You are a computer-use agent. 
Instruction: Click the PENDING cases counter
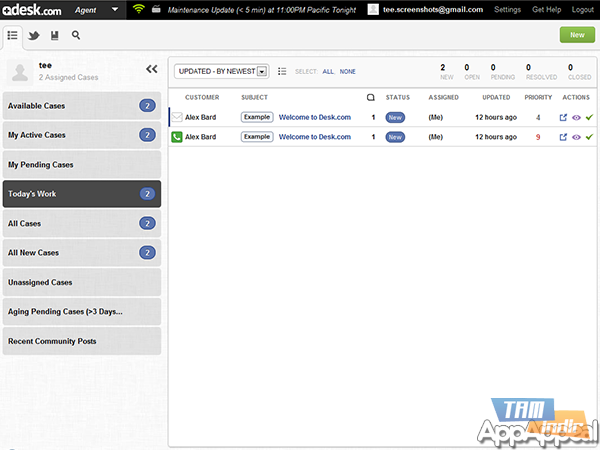coord(502,72)
